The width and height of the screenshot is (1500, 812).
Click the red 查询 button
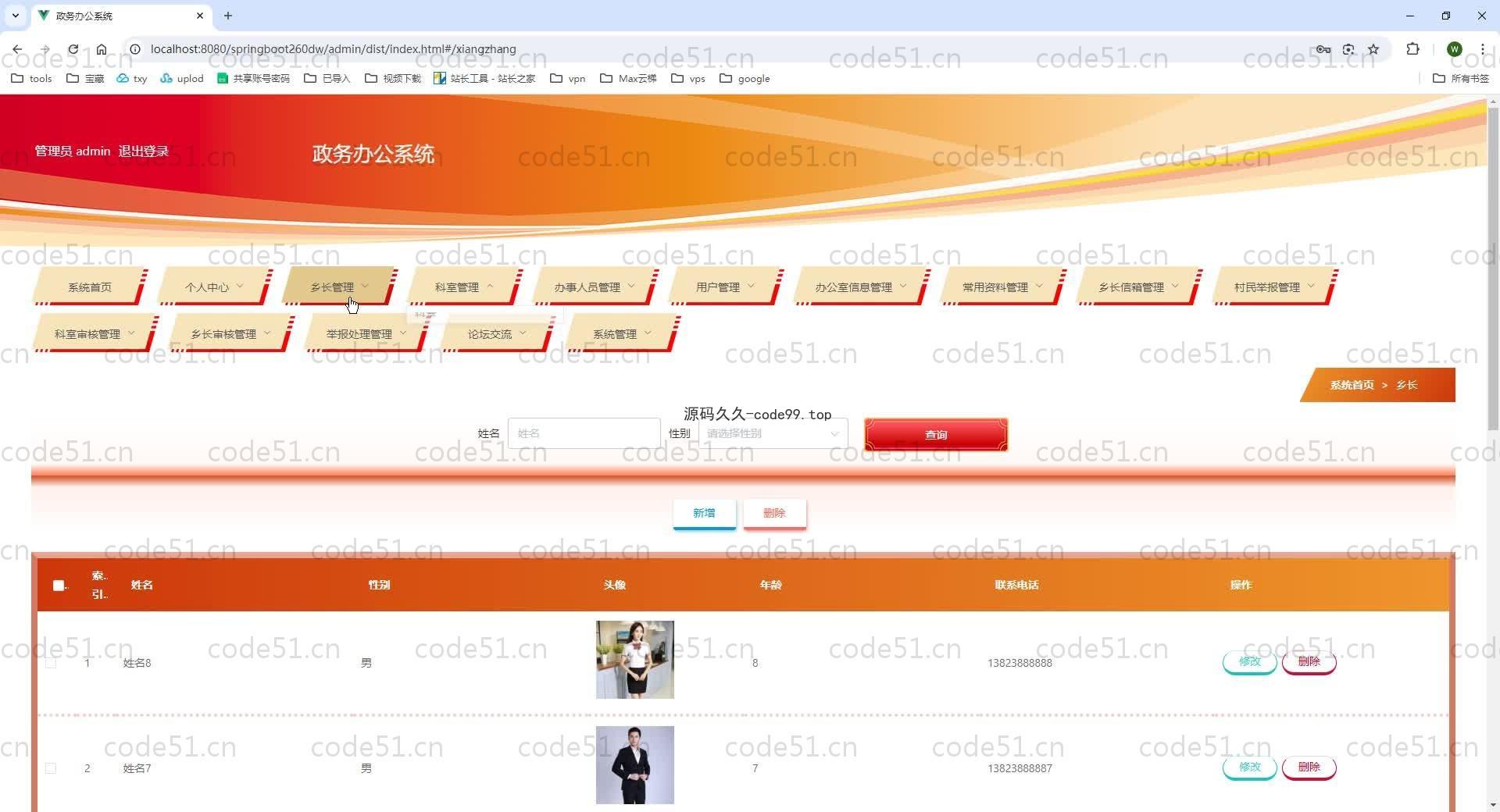936,435
